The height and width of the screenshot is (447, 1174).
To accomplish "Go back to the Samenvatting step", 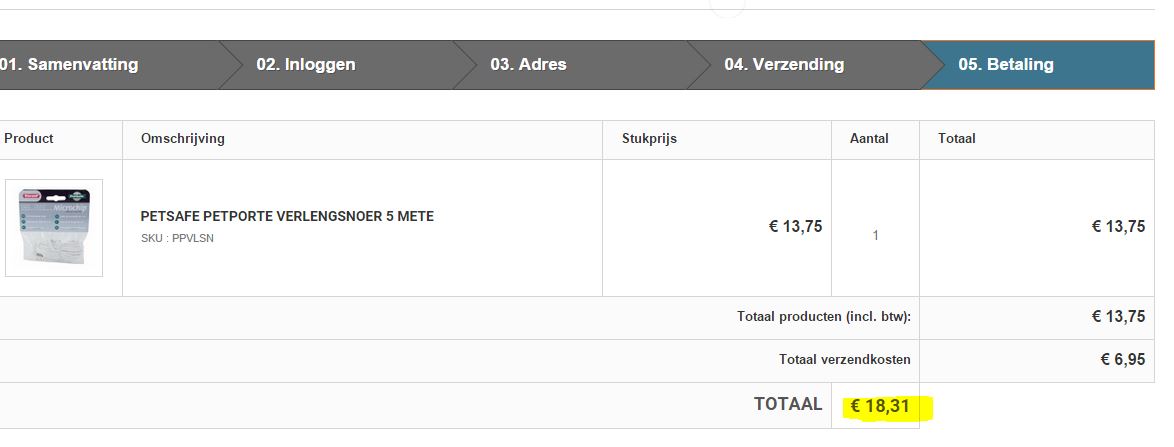I will [70, 65].
